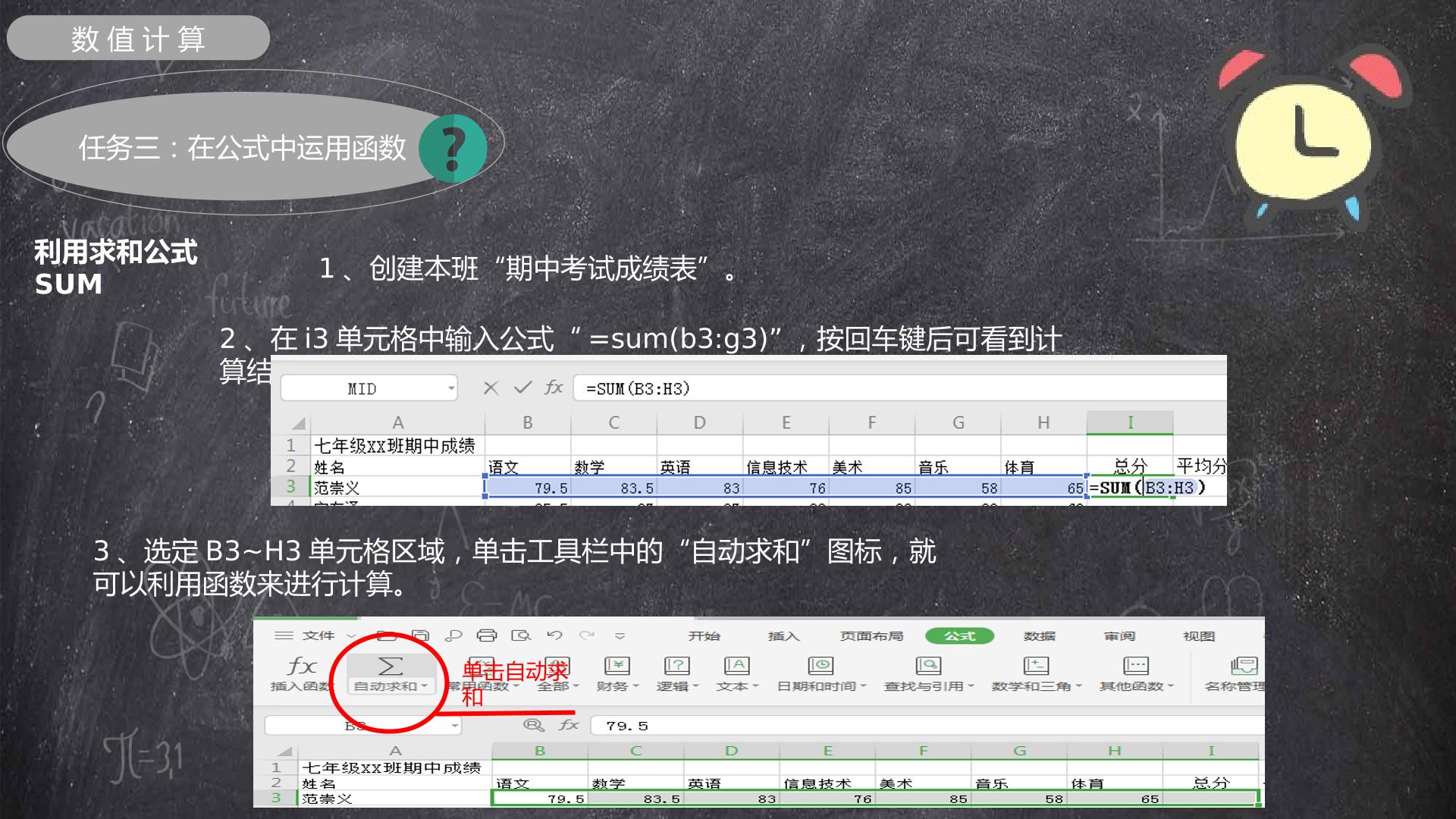Switch to the 开始 tab
The image size is (1456, 819).
[x=704, y=635]
